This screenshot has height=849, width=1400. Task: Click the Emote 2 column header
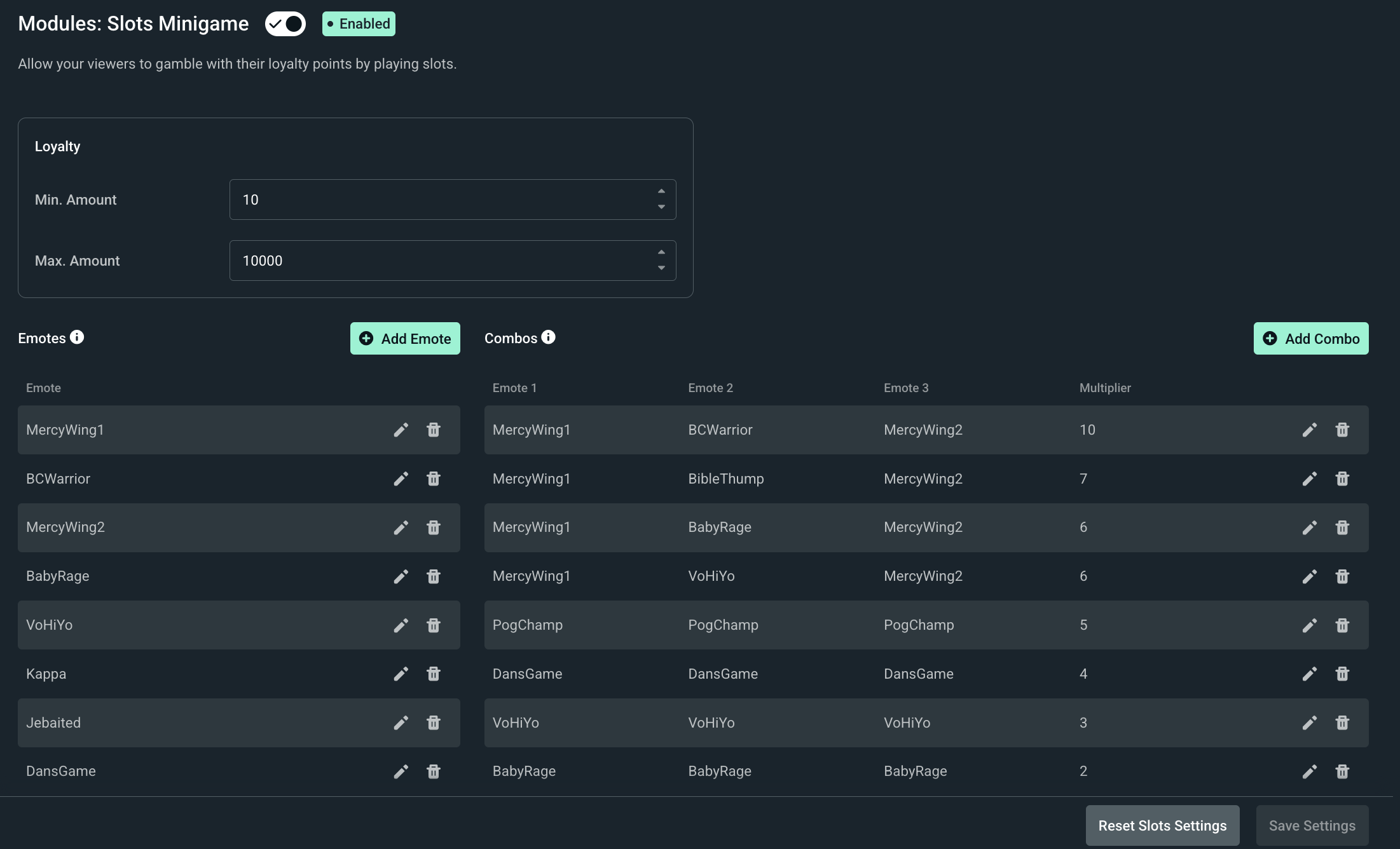click(x=710, y=388)
